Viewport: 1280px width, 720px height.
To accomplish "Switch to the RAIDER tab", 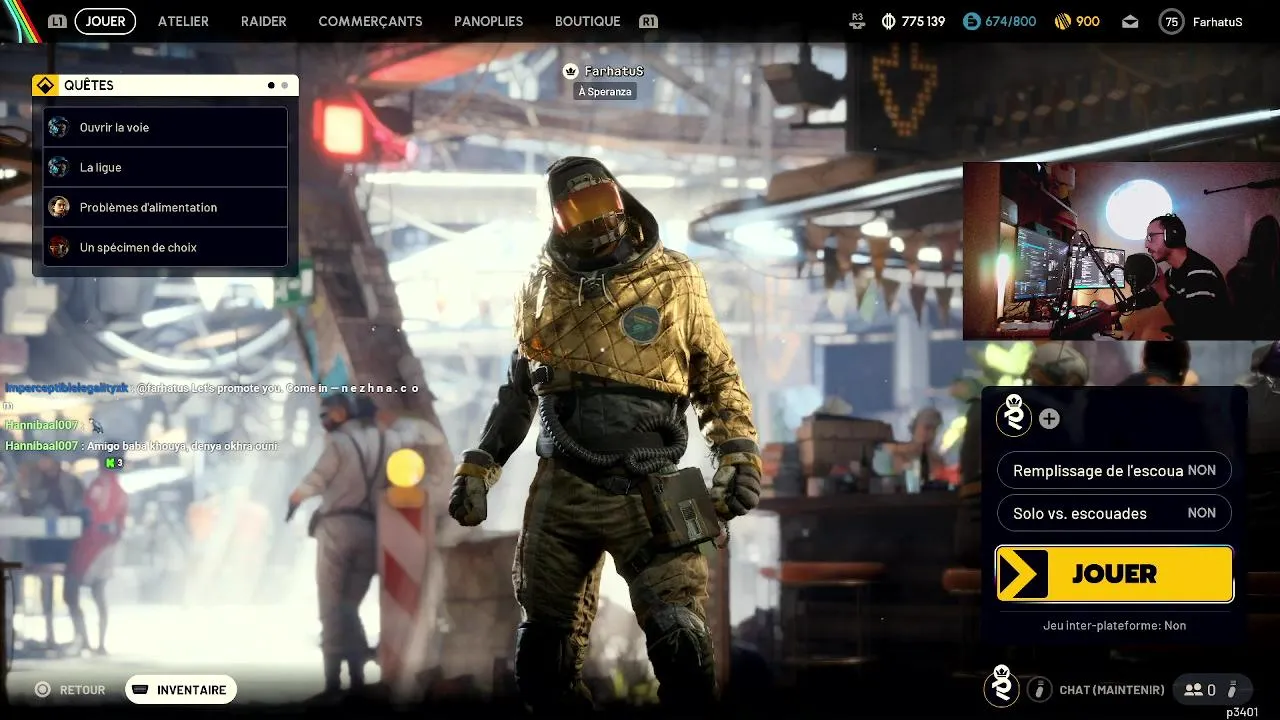I will pos(264,21).
